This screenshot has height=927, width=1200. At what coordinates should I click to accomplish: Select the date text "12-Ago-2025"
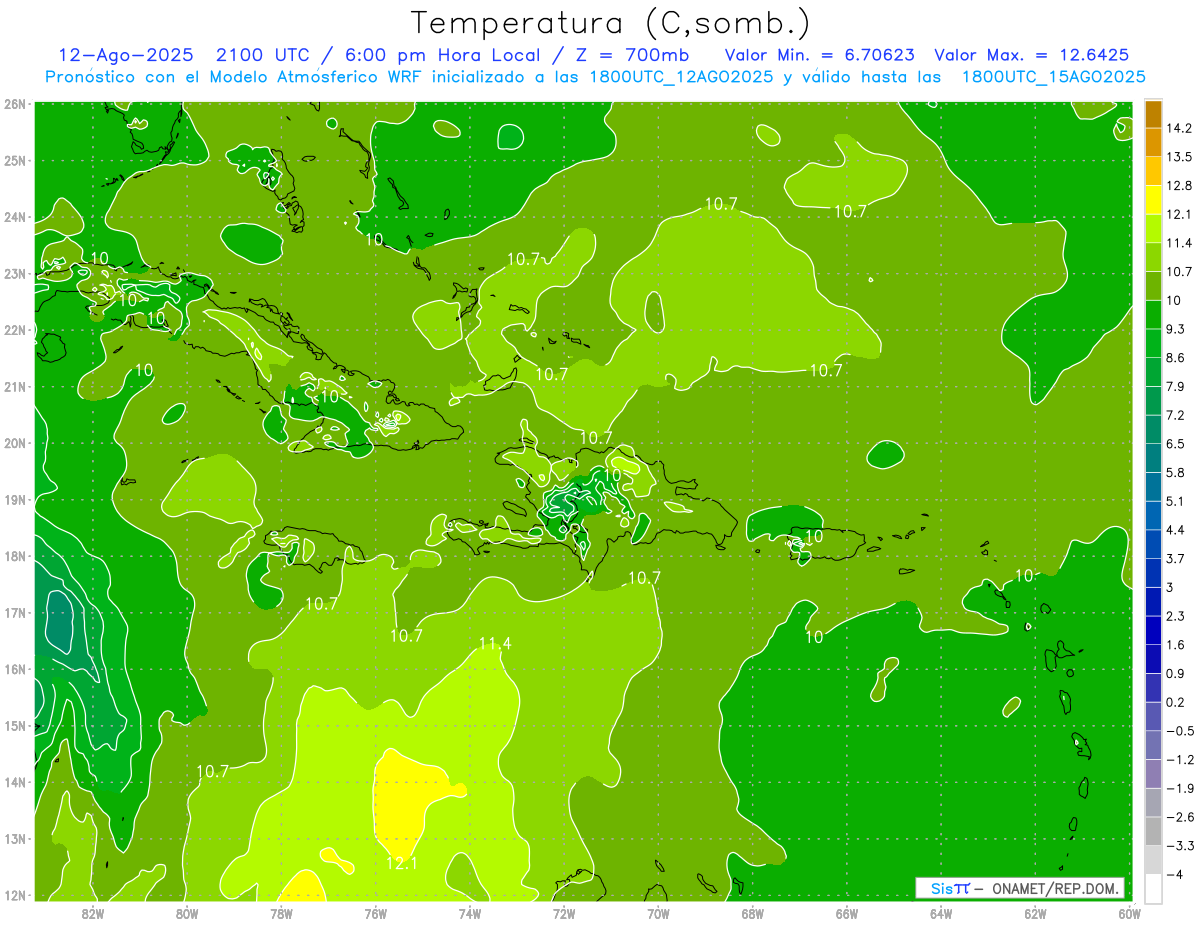(128, 55)
